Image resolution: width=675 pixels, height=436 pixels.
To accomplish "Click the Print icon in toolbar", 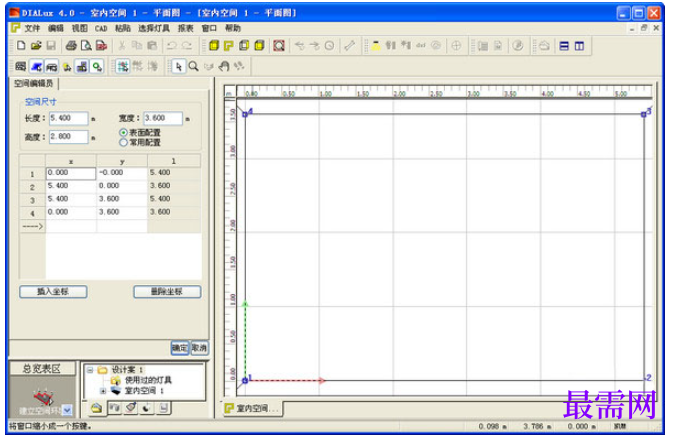I will pos(71,45).
